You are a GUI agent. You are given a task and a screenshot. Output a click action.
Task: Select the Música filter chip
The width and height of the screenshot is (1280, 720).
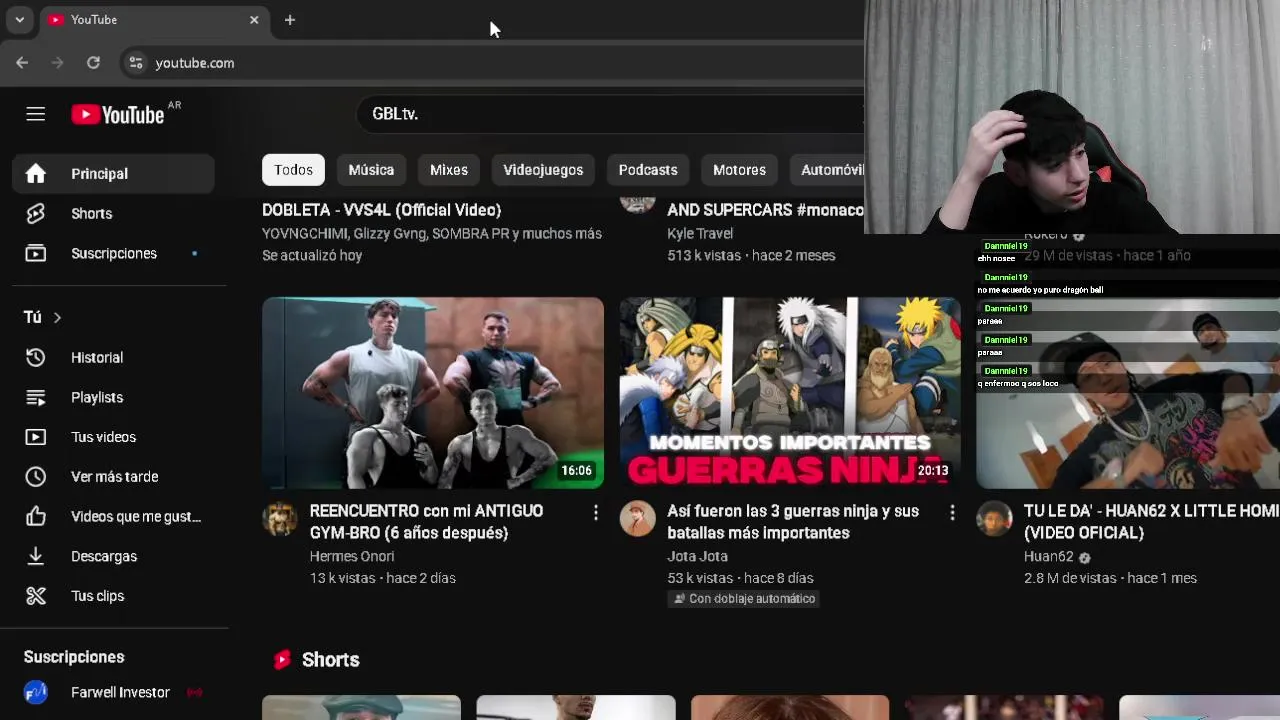[371, 170]
